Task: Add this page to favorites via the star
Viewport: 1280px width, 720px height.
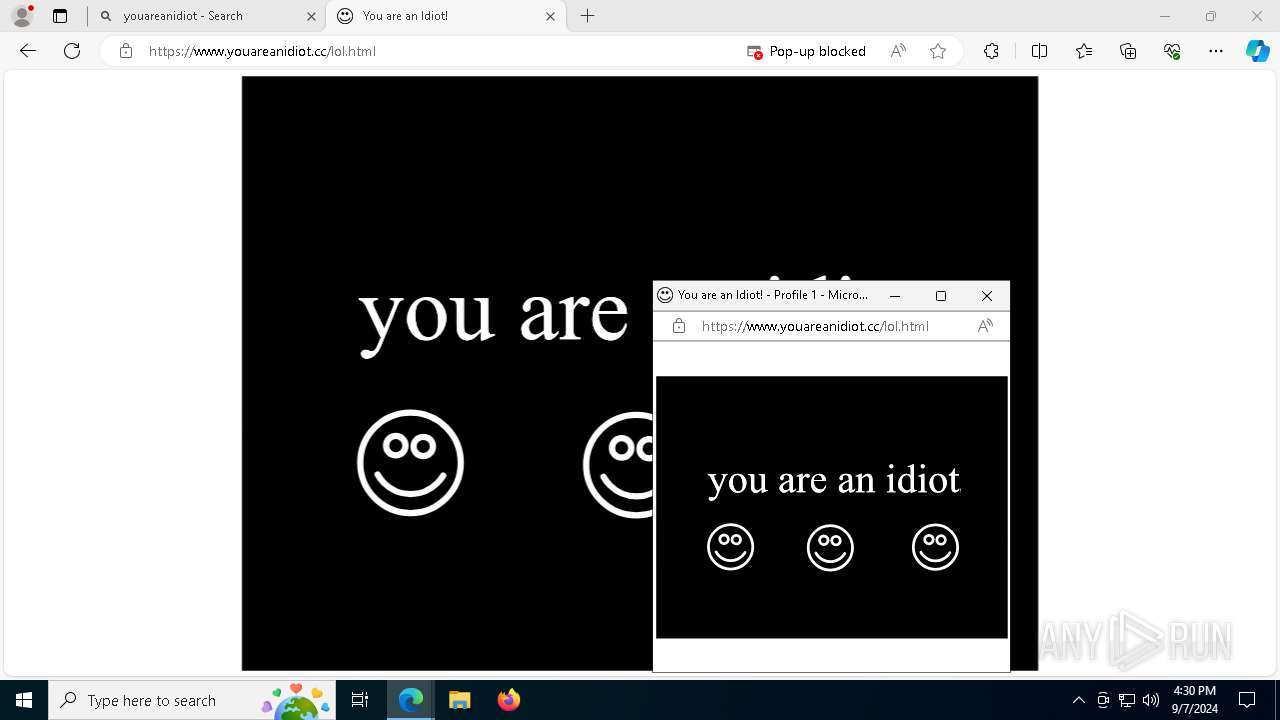Action: tap(938, 51)
